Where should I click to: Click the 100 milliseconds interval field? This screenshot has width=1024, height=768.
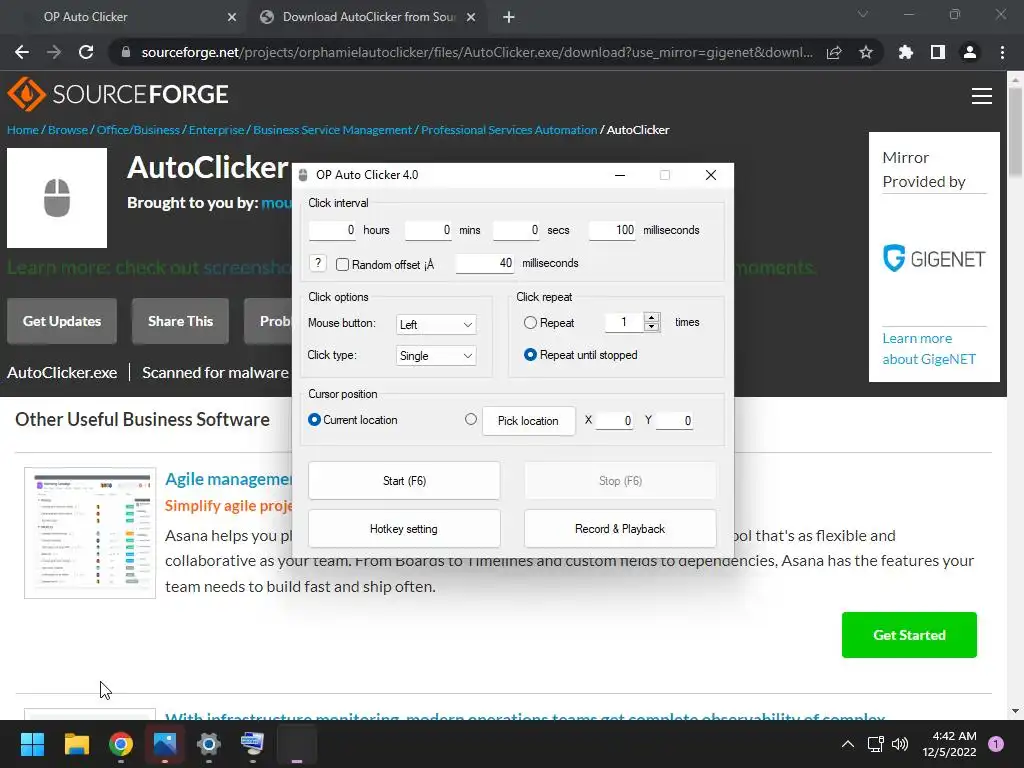point(613,230)
